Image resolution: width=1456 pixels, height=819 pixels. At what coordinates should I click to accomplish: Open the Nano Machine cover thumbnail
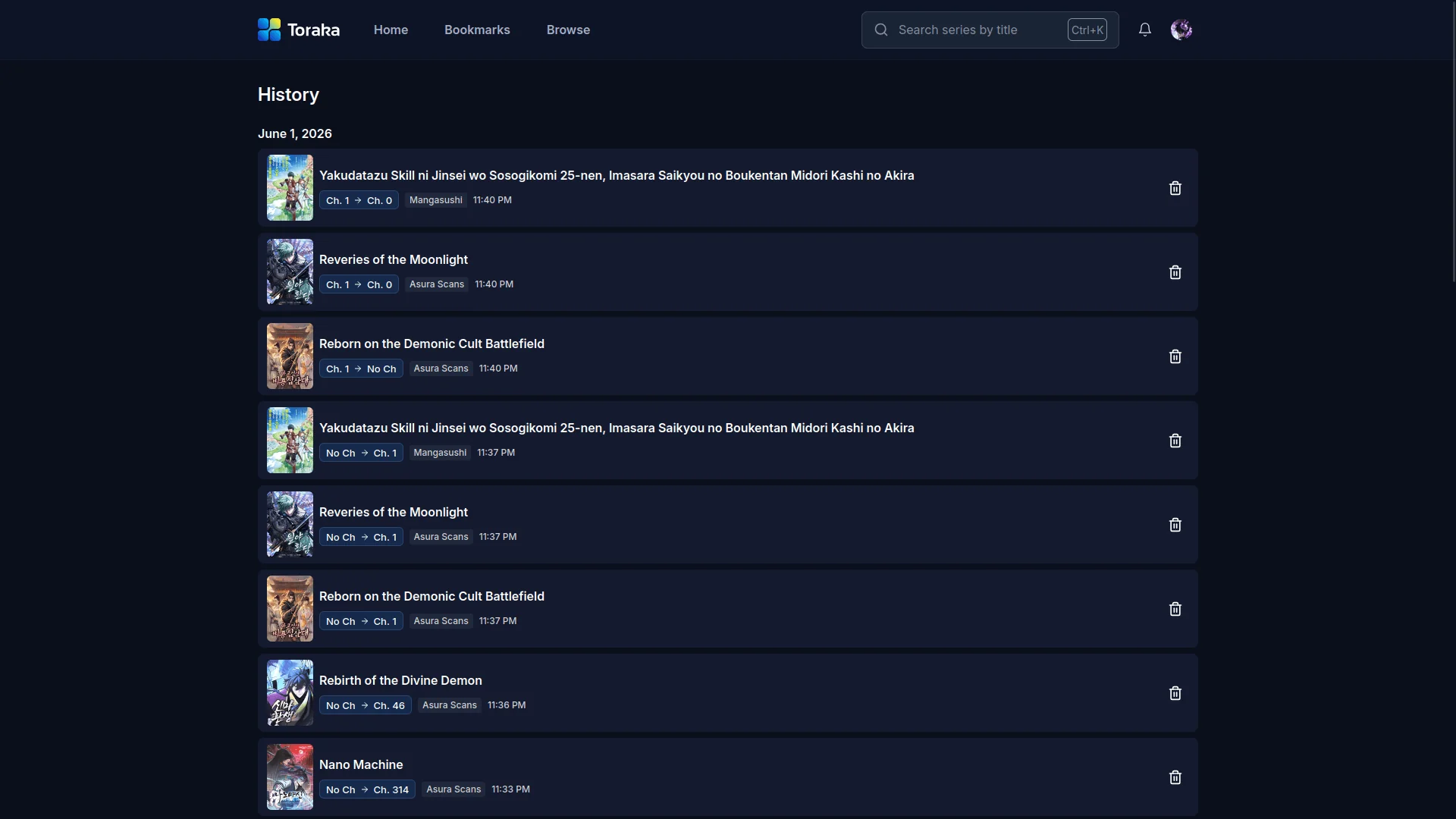tap(290, 777)
